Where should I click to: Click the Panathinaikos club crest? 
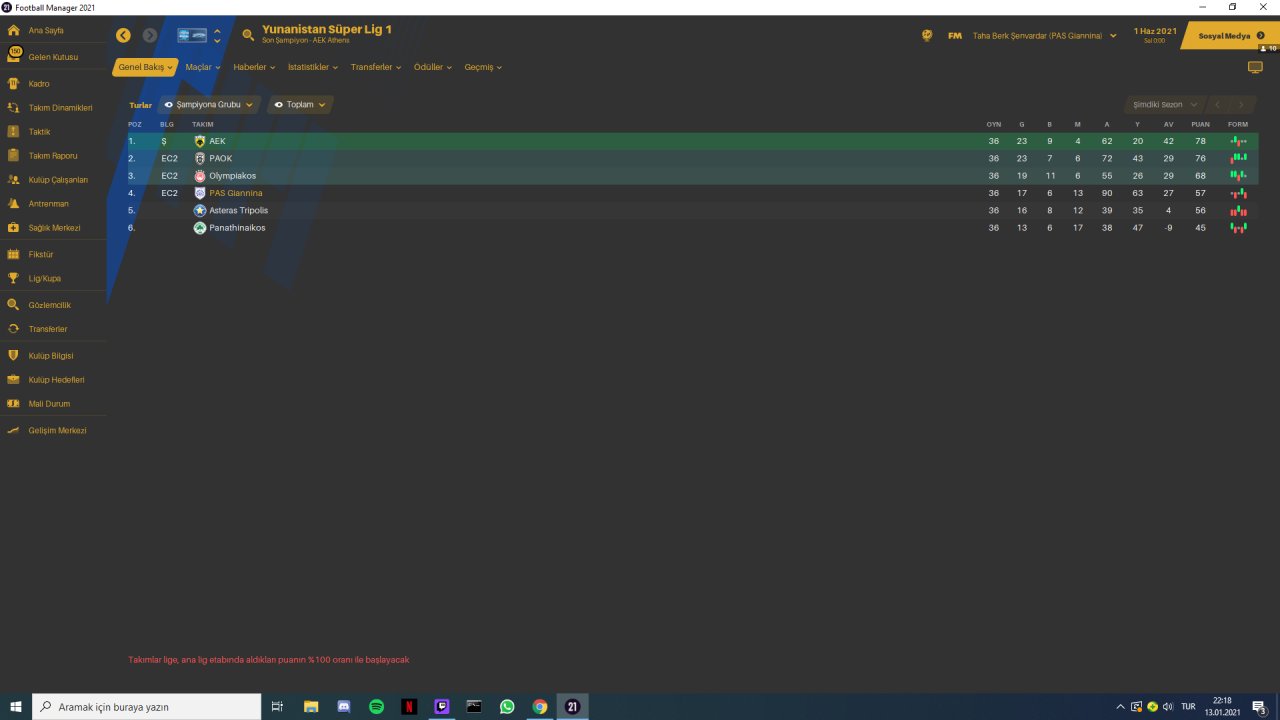click(200, 228)
